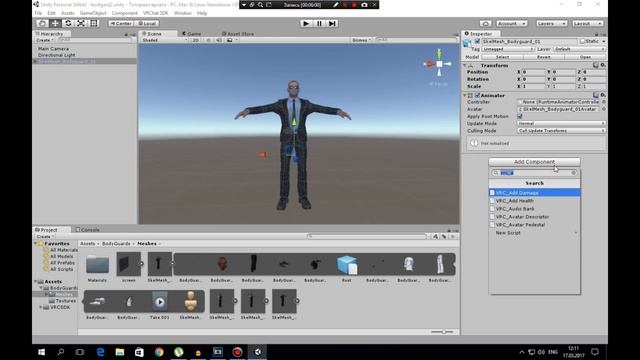Toggle scene audio icon in Scene toolbar
Image resolution: width=640 pixels, height=360 pixels.
point(219,40)
